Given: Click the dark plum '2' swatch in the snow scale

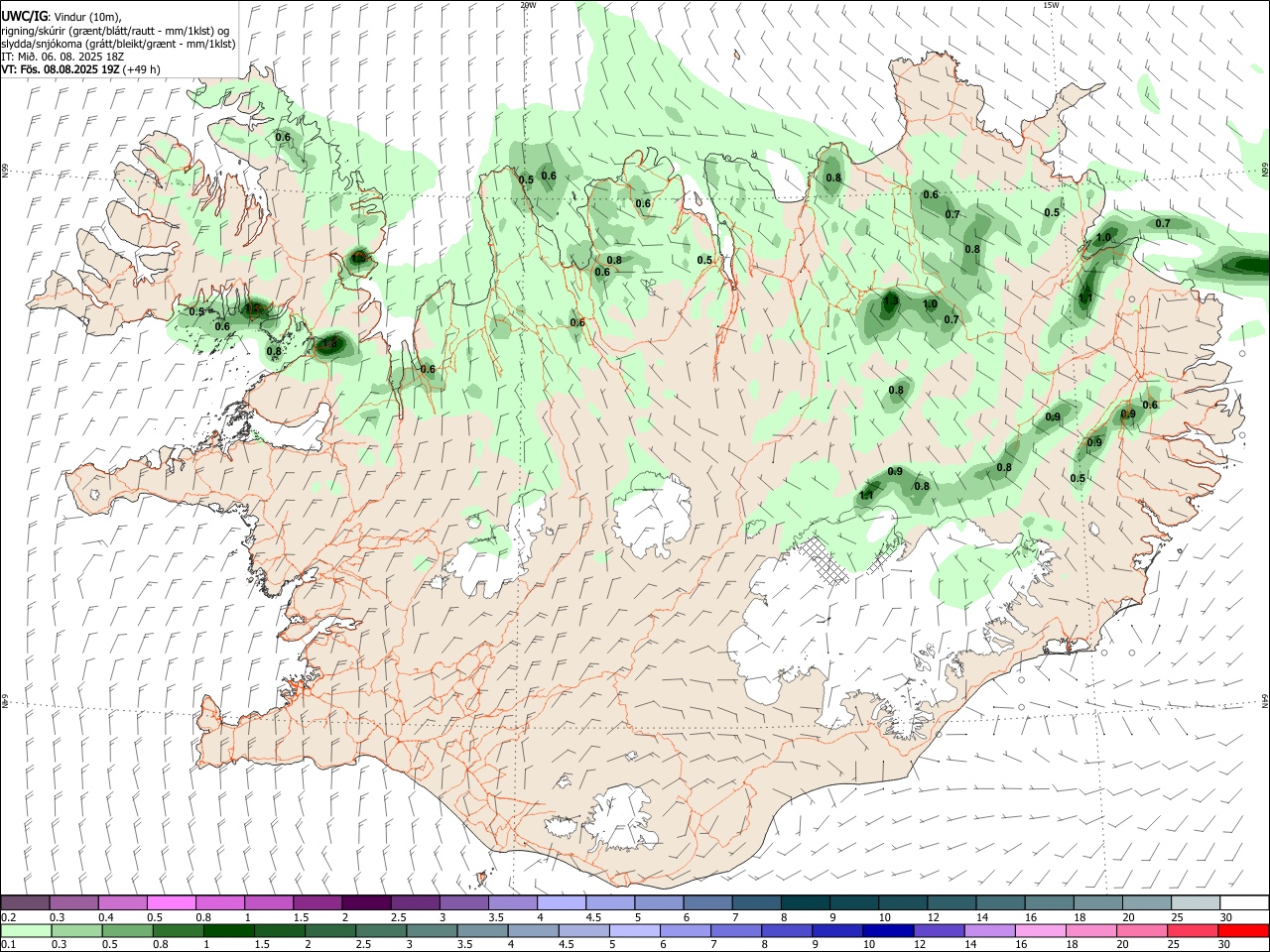Looking at the screenshot, I should tap(366, 902).
